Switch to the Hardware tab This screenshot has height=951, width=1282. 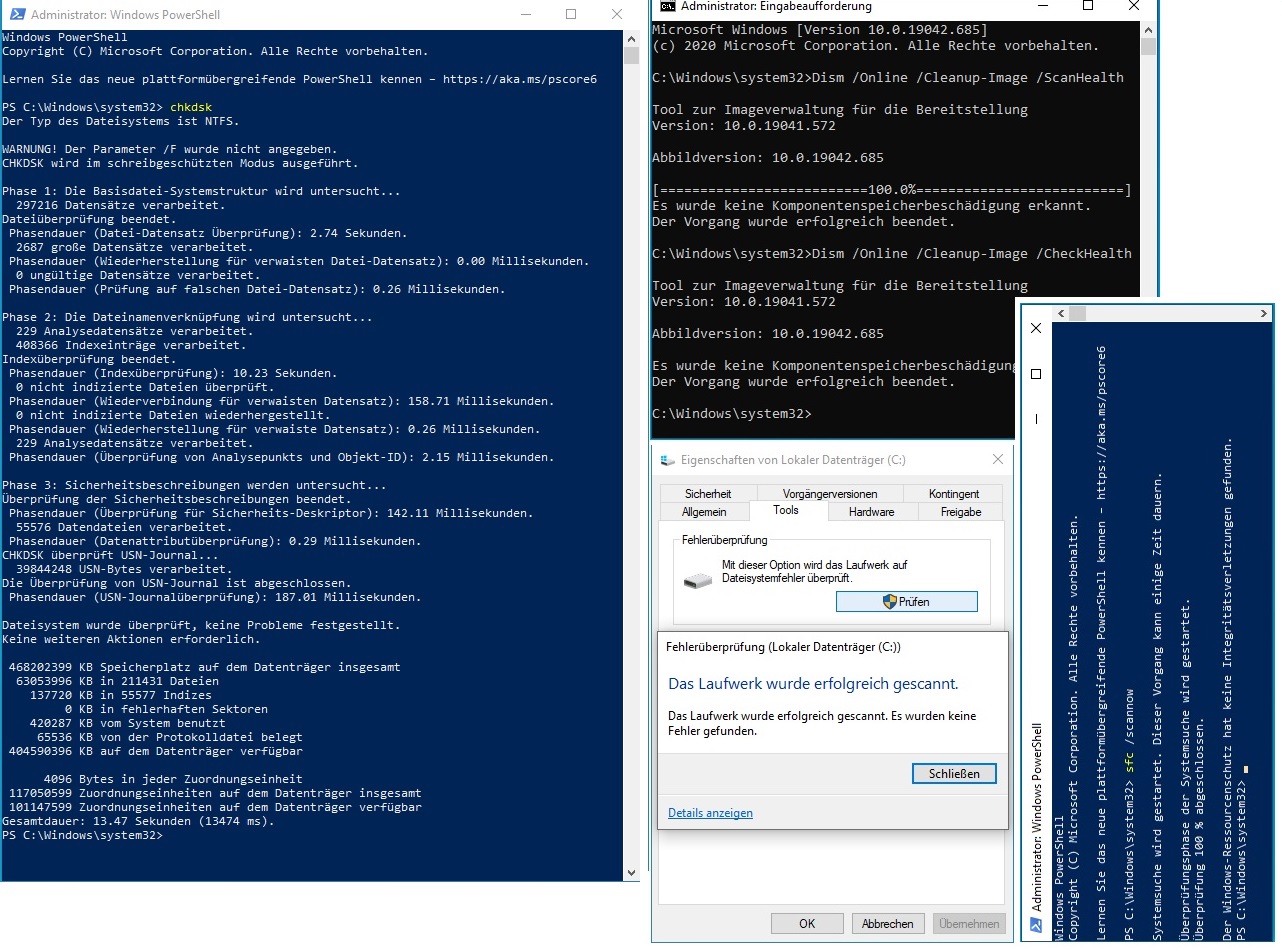click(x=872, y=511)
